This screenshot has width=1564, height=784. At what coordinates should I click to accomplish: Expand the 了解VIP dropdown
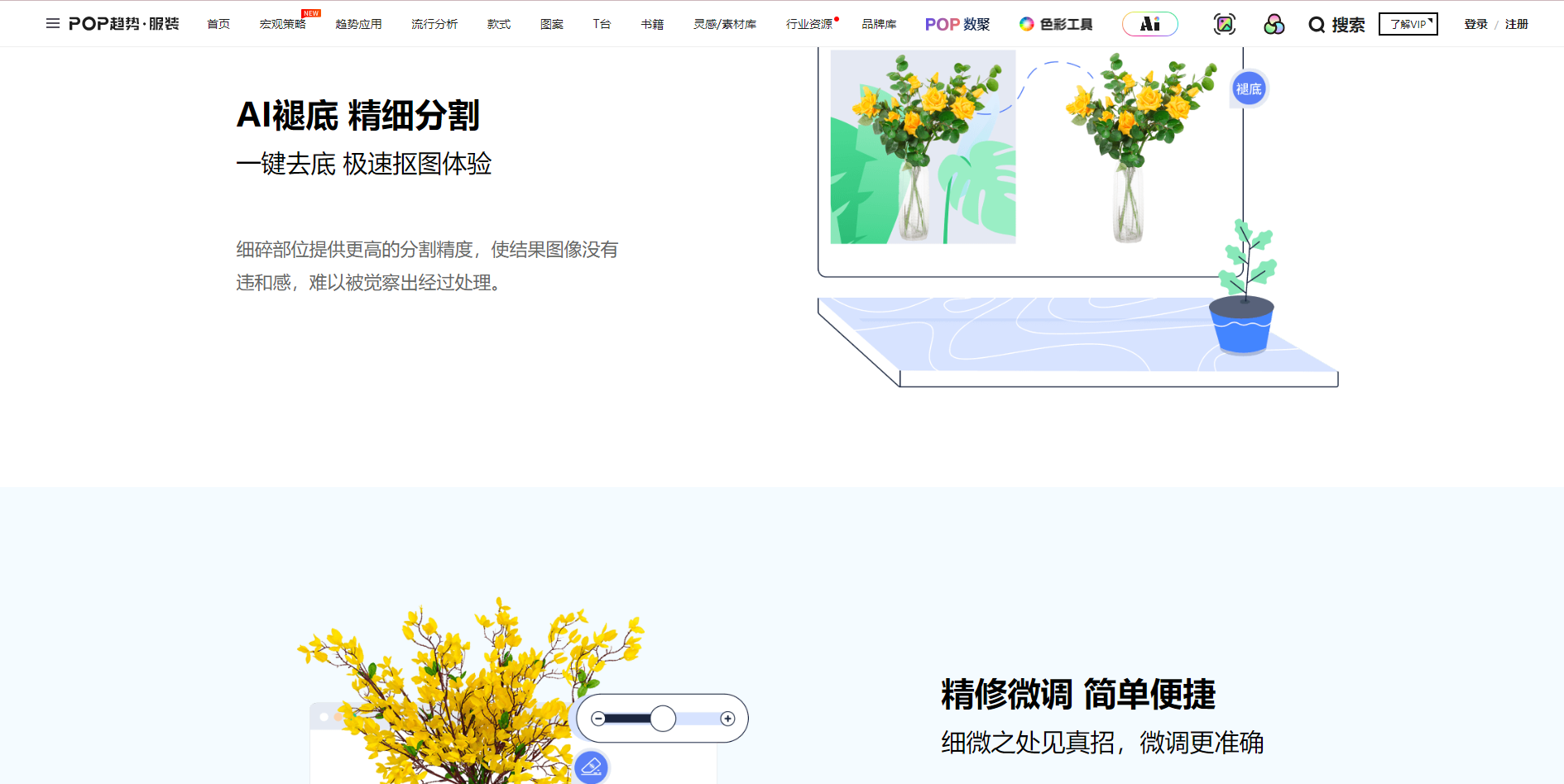pos(1408,23)
